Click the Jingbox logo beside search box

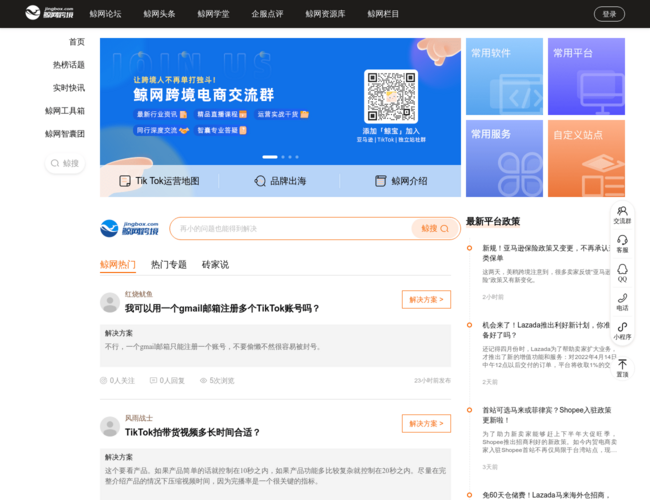click(x=129, y=228)
